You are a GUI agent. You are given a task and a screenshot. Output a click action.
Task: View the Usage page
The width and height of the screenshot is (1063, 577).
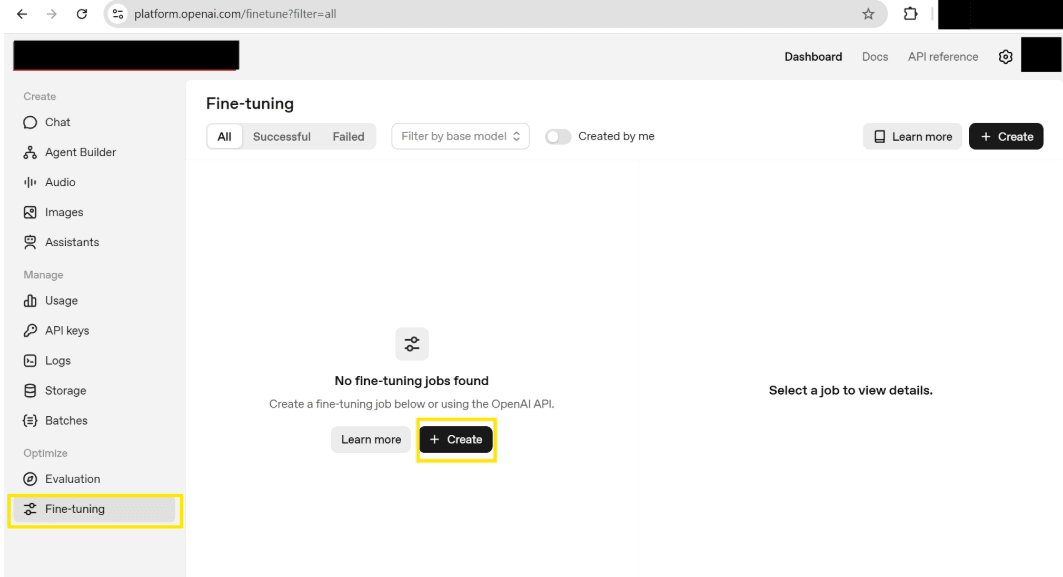coord(60,300)
